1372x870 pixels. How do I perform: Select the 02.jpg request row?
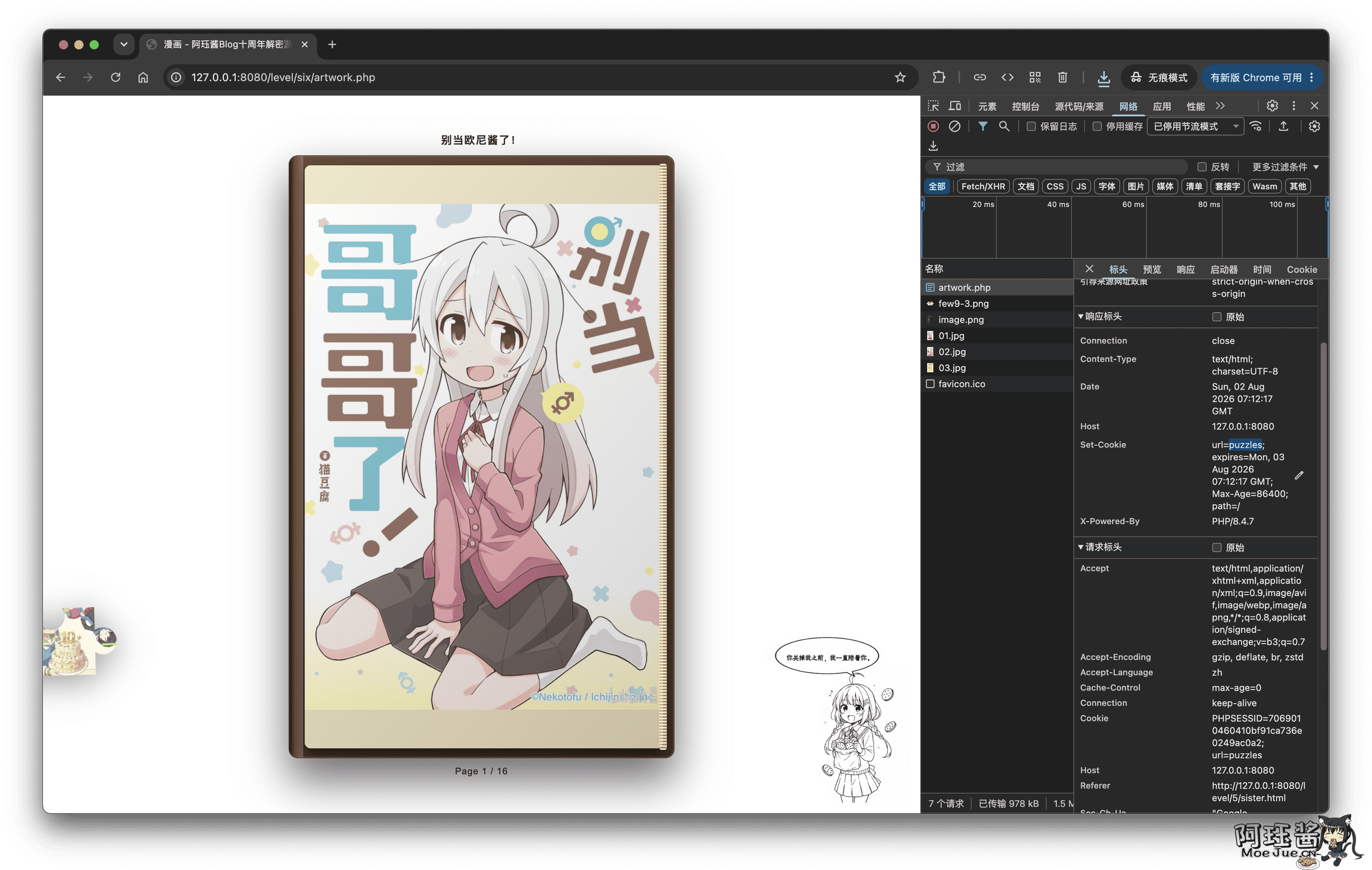coord(996,352)
